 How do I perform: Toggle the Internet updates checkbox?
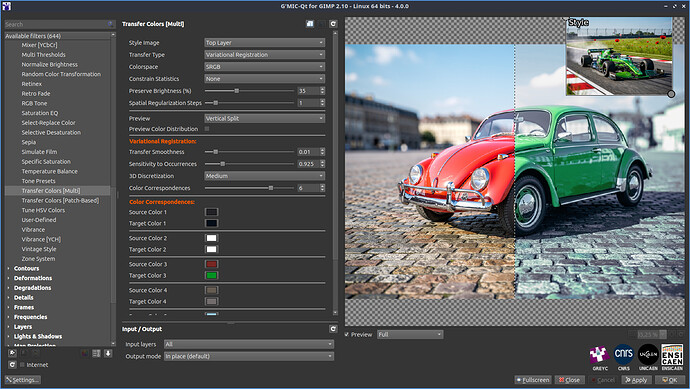pos(22,364)
